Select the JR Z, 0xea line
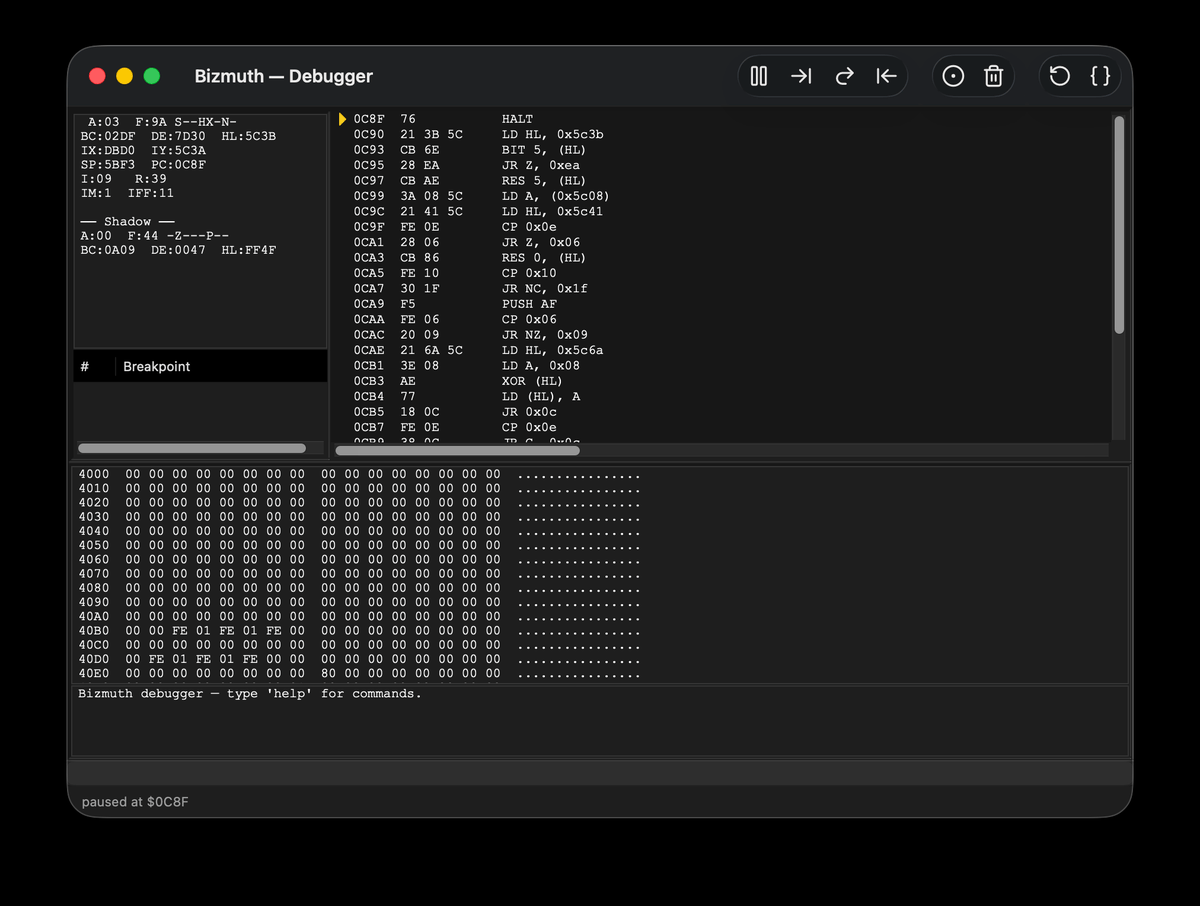Image resolution: width=1200 pixels, height=906 pixels. tap(466, 165)
